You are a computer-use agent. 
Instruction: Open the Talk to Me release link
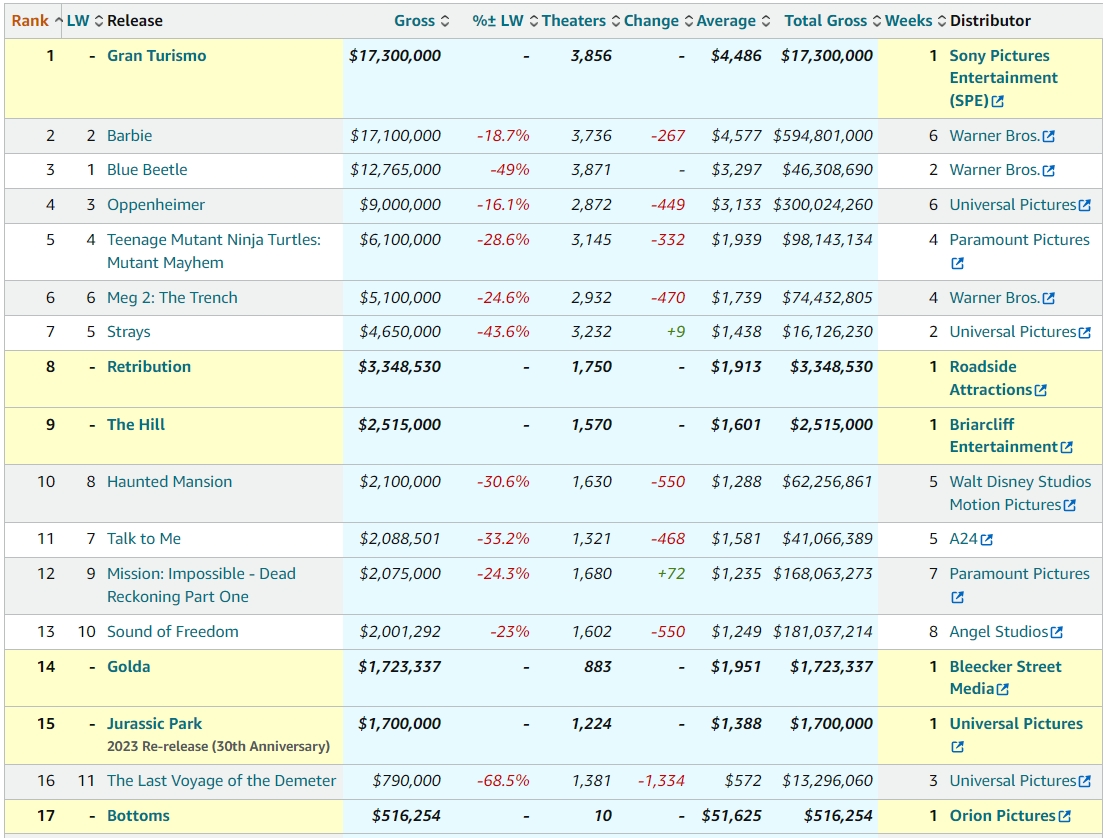(143, 539)
